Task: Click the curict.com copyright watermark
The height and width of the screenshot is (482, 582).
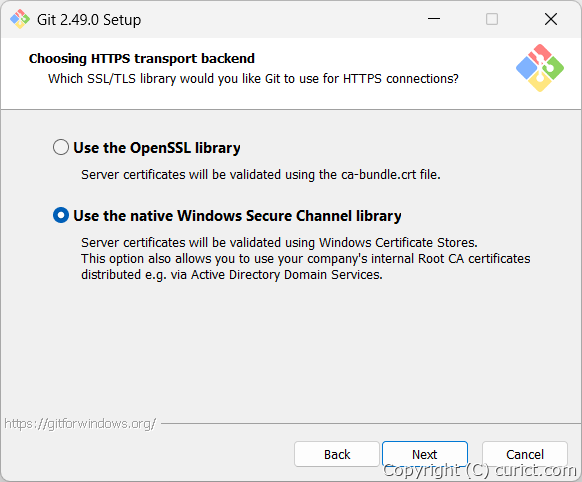Action: click(x=479, y=470)
